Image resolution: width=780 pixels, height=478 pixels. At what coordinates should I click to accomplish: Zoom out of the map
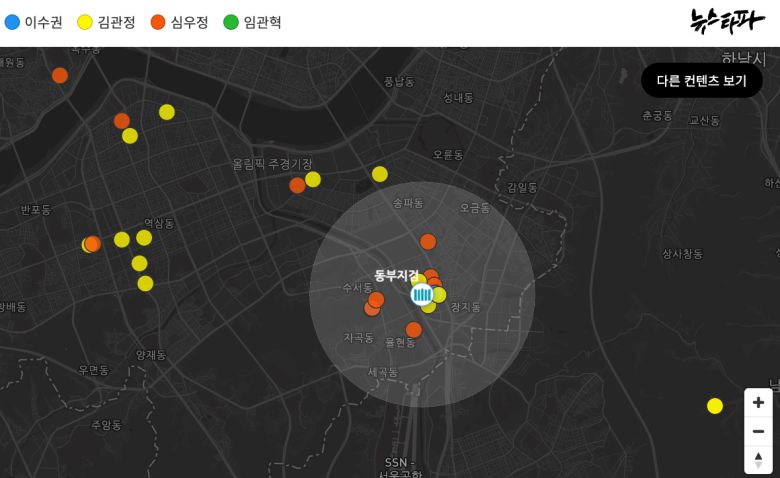[x=758, y=431]
